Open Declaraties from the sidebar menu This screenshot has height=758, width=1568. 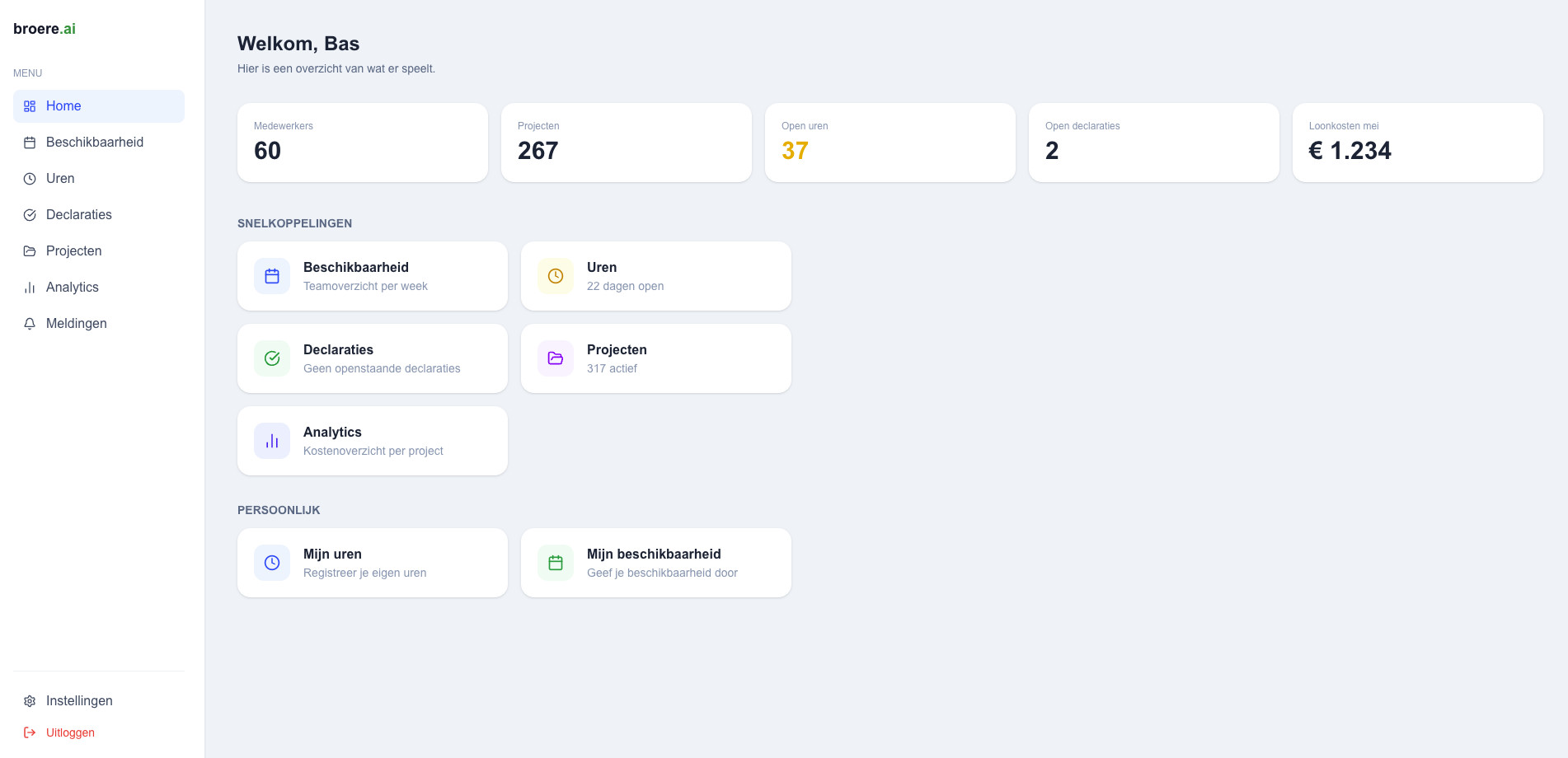99,215
